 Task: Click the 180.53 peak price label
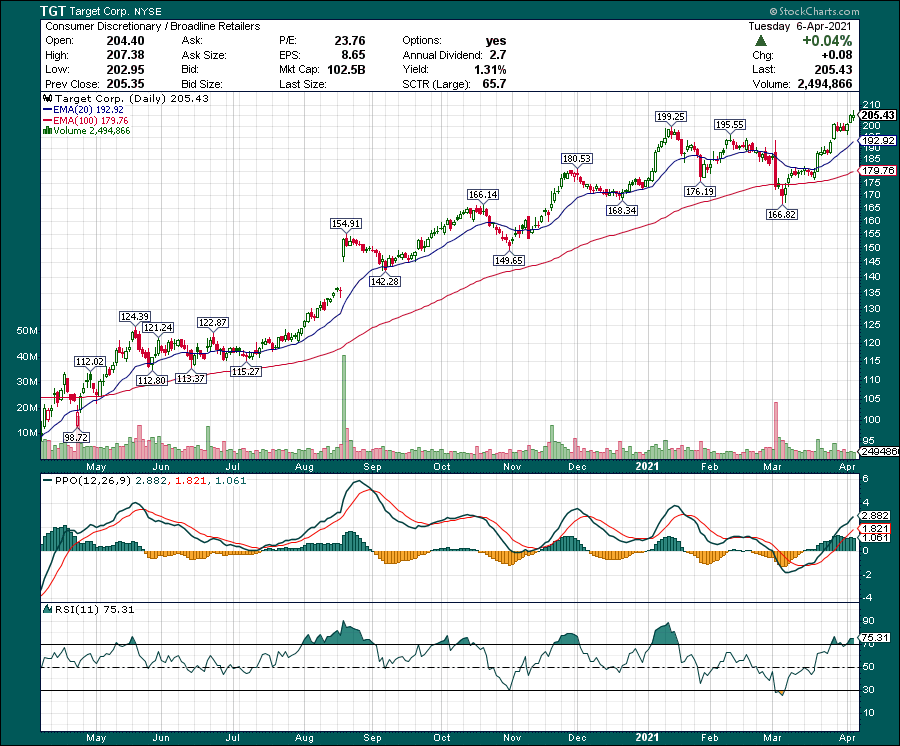[x=576, y=158]
